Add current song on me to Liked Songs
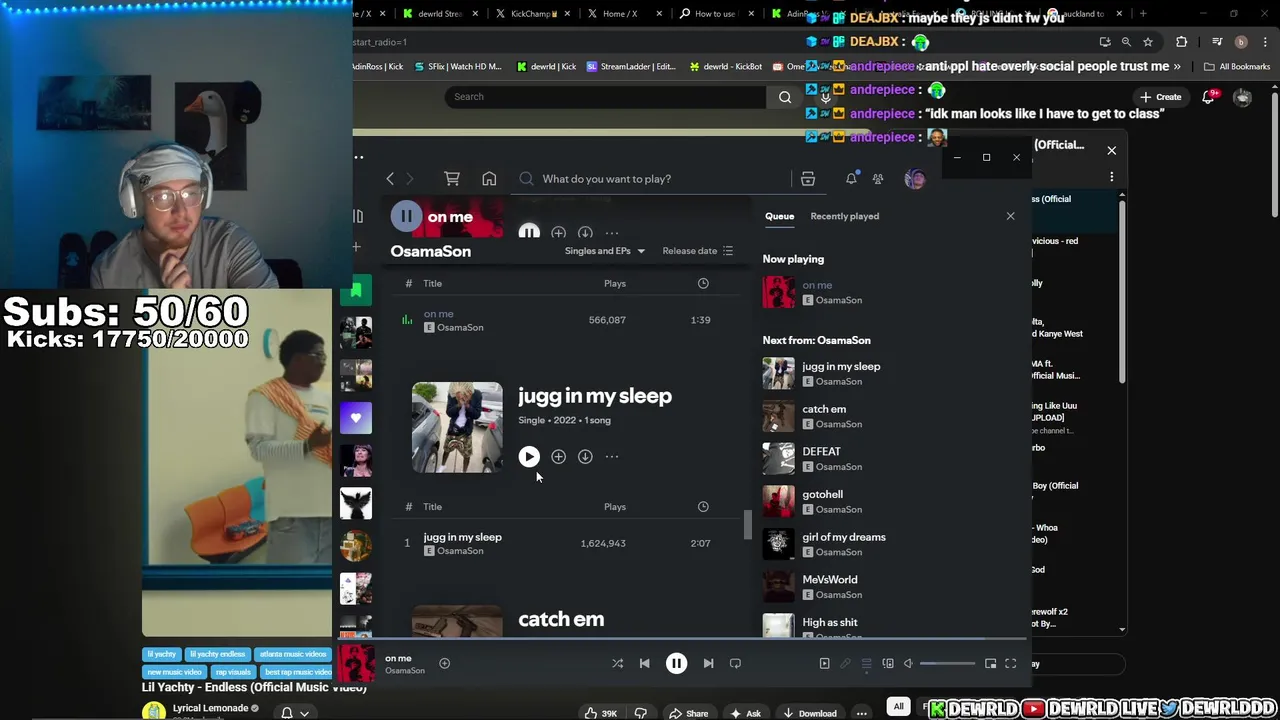Image resolution: width=1280 pixels, height=720 pixels. tap(444, 663)
